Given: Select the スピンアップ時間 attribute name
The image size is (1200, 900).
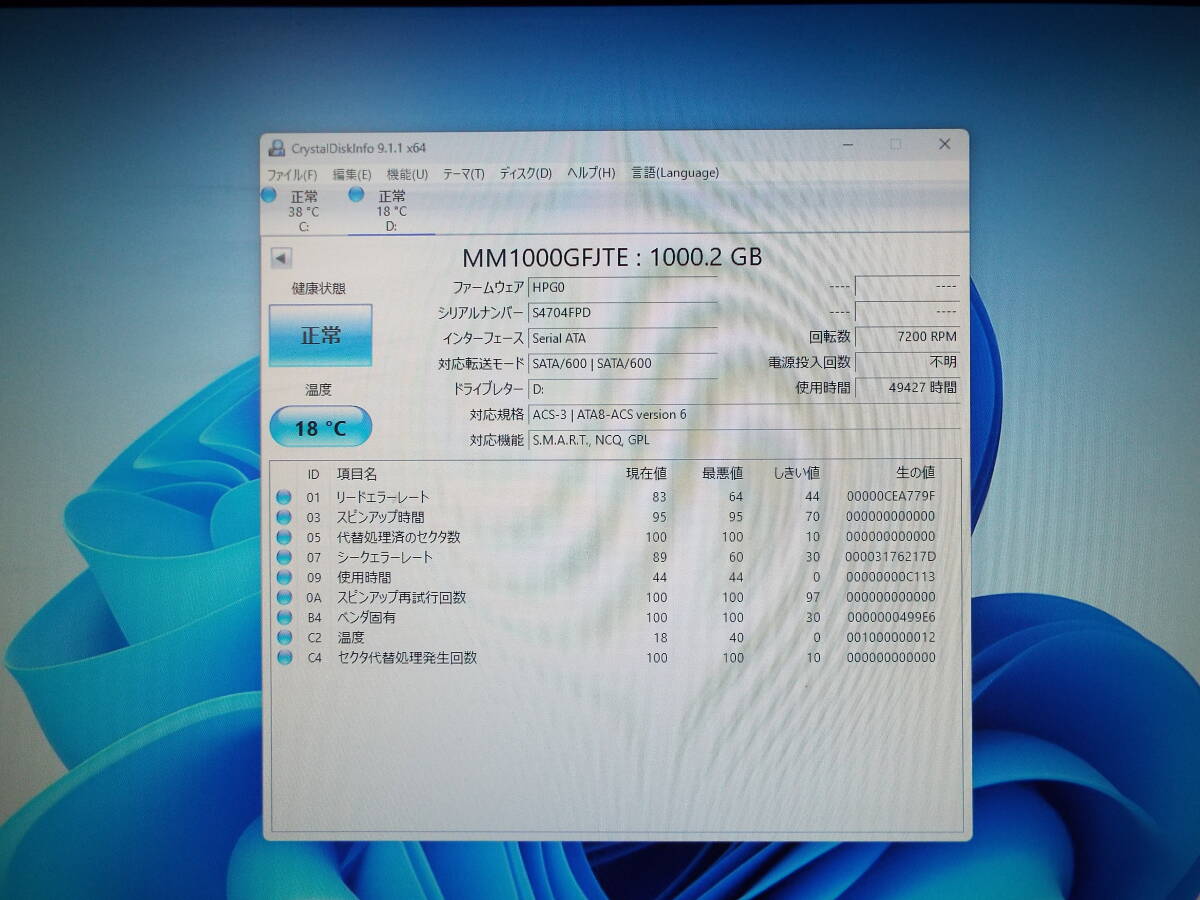Looking at the screenshot, I should (x=380, y=517).
